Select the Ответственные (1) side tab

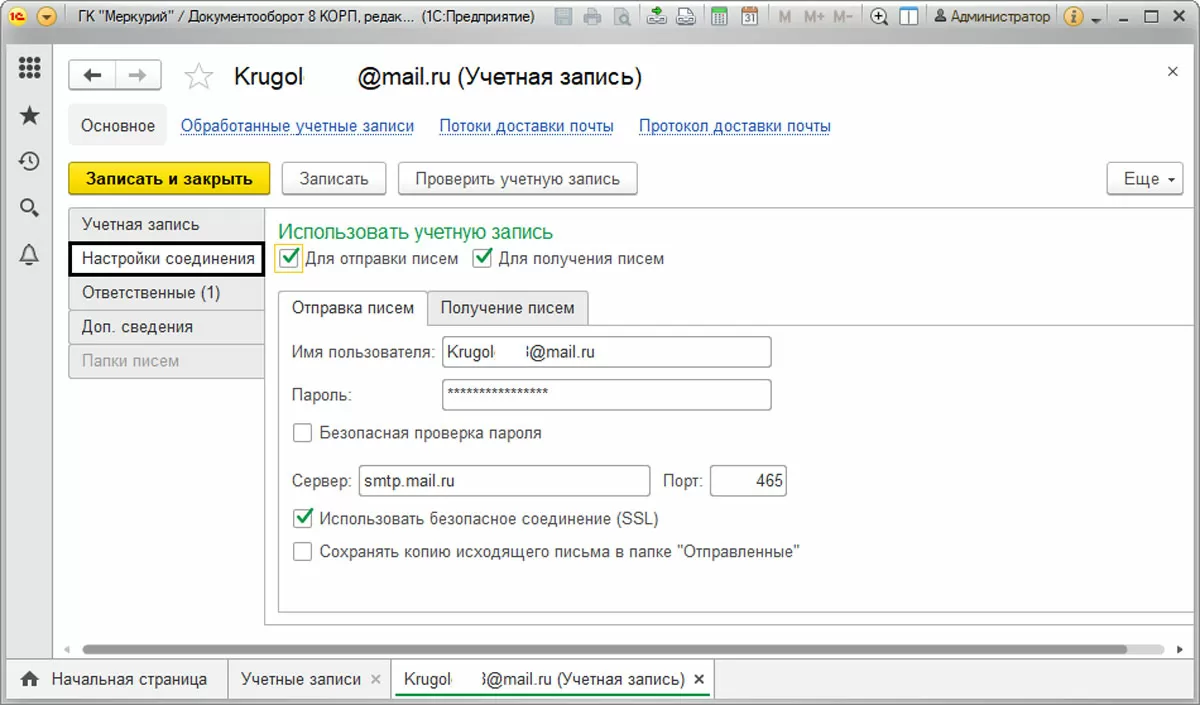coord(166,293)
